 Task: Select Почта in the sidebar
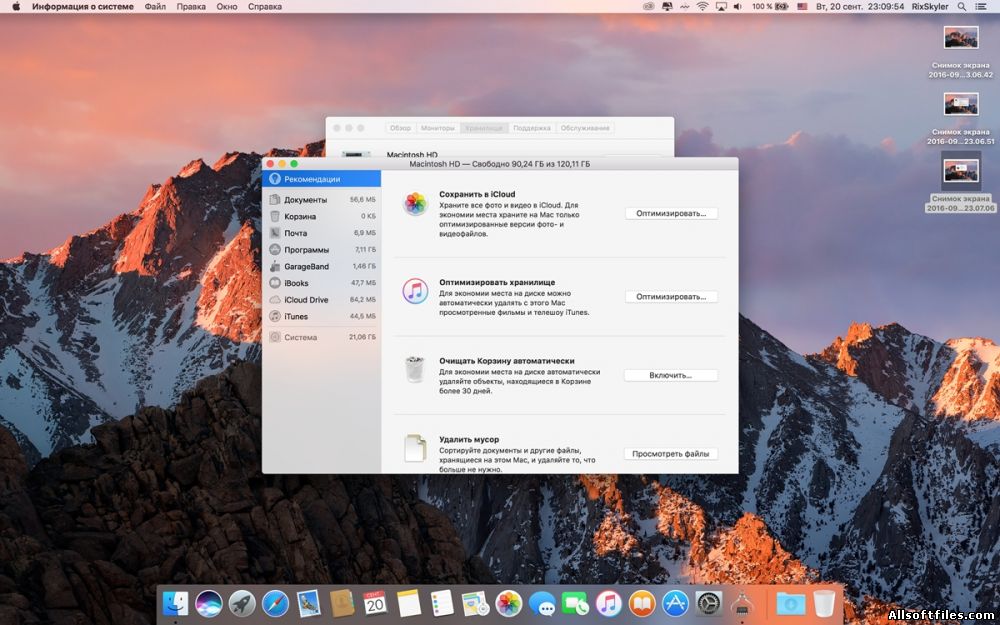coord(321,233)
